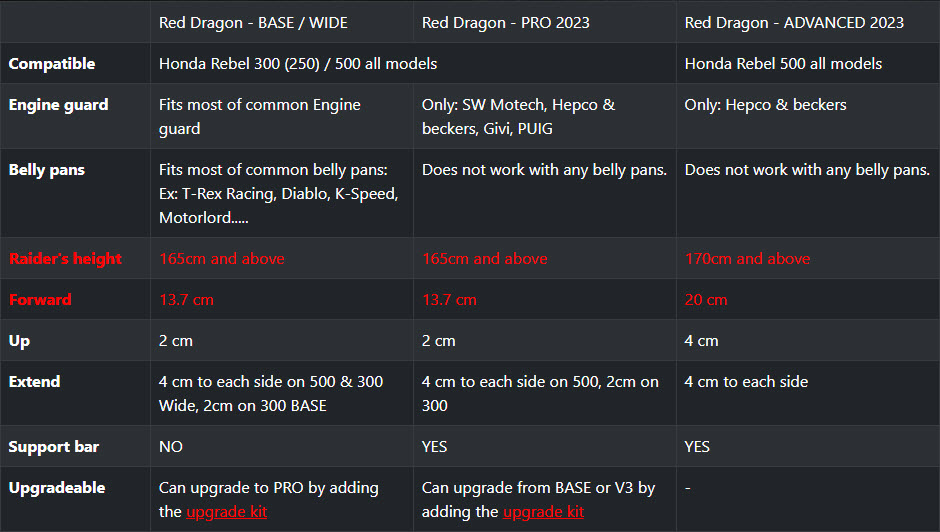940x532 pixels.
Task: Click the NO support bar cell
Action: tap(171, 447)
